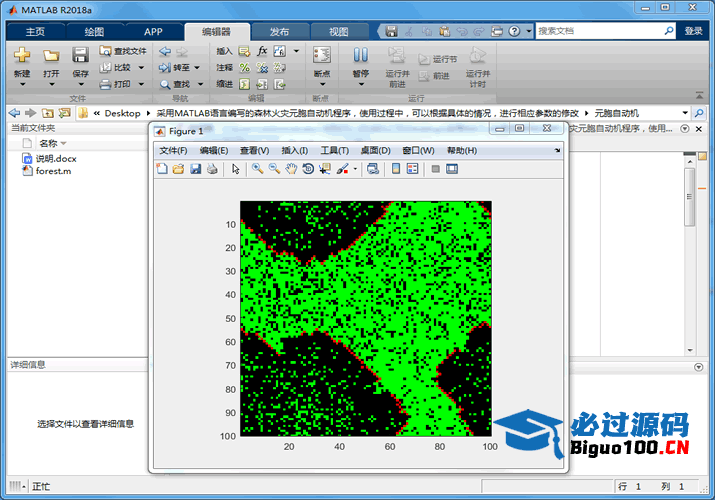
Task: Expand the 新建 (New) dropdown arrow
Action: [x=22, y=85]
